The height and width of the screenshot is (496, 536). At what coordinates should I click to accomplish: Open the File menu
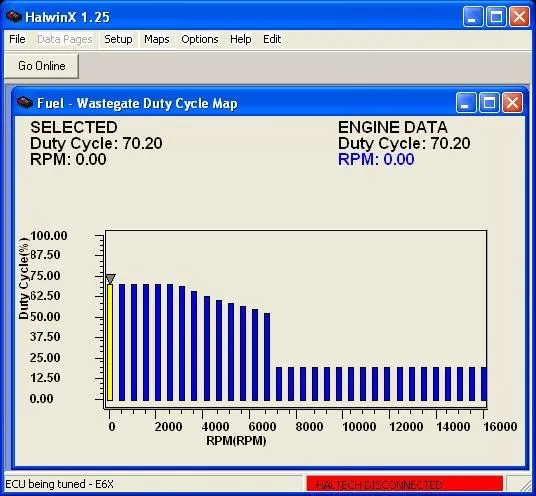(17, 39)
